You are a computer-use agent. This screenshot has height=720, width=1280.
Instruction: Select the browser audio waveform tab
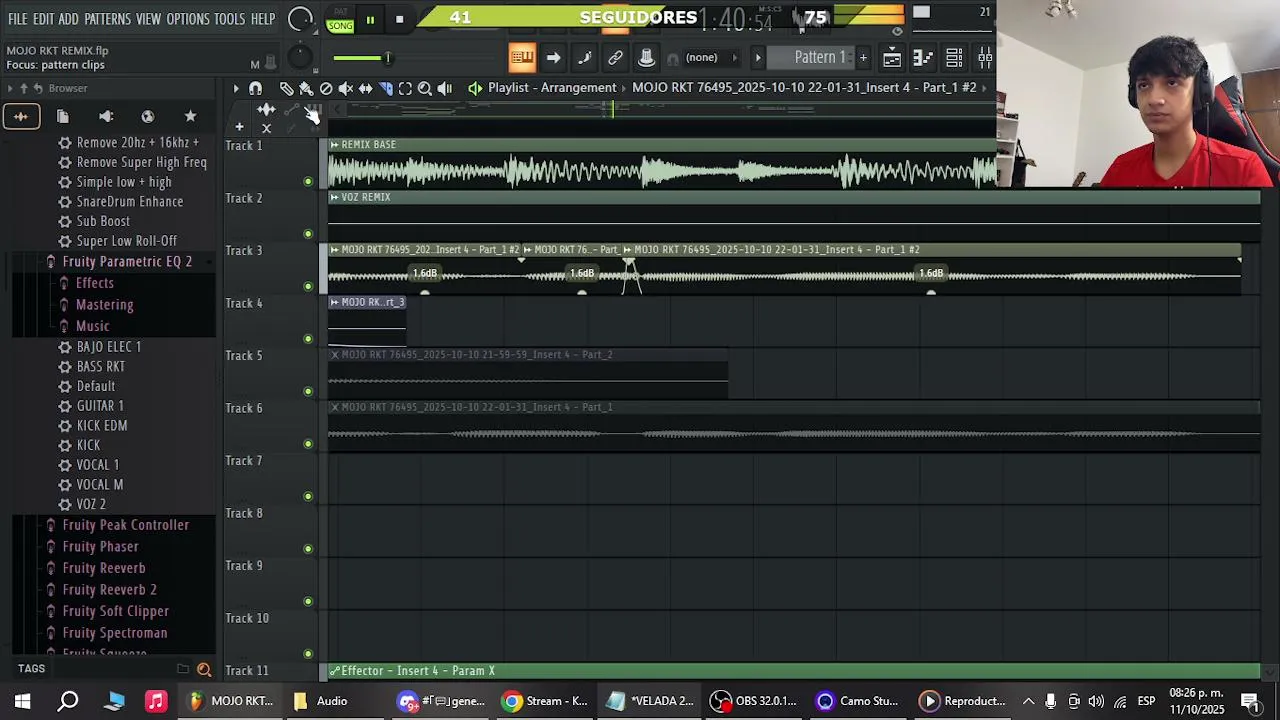tap(20, 116)
